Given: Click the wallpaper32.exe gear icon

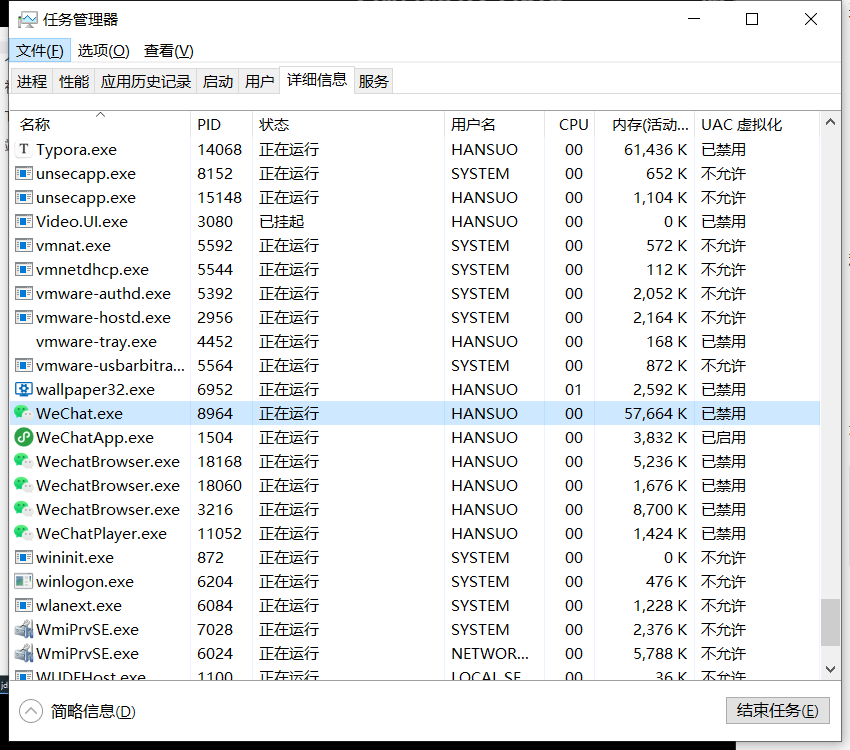Looking at the screenshot, I should pyautogui.click(x=23, y=389).
